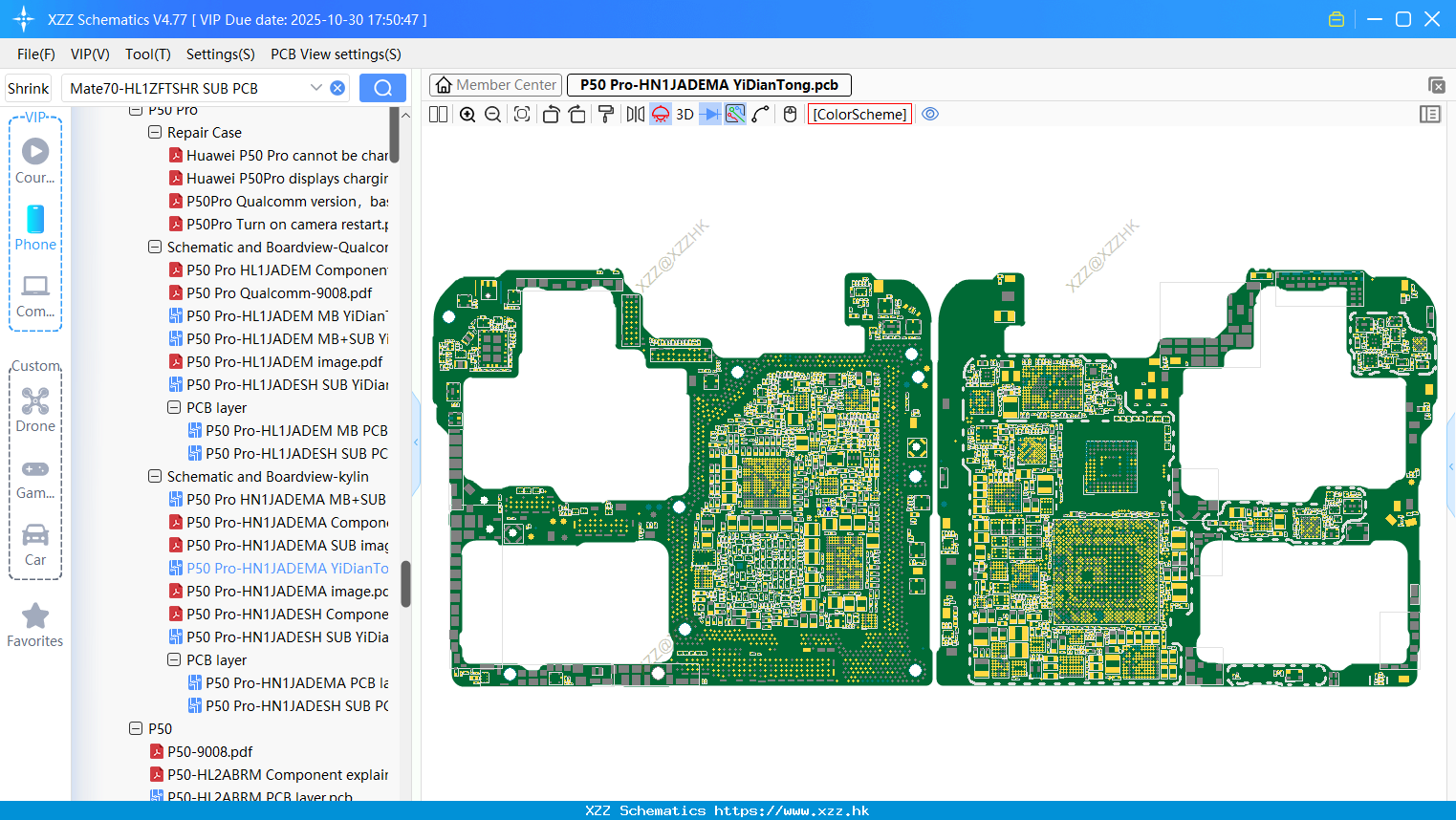Toggle the red lamp highlight mode
Viewport: 1456px width, 820px height.
tap(661, 115)
